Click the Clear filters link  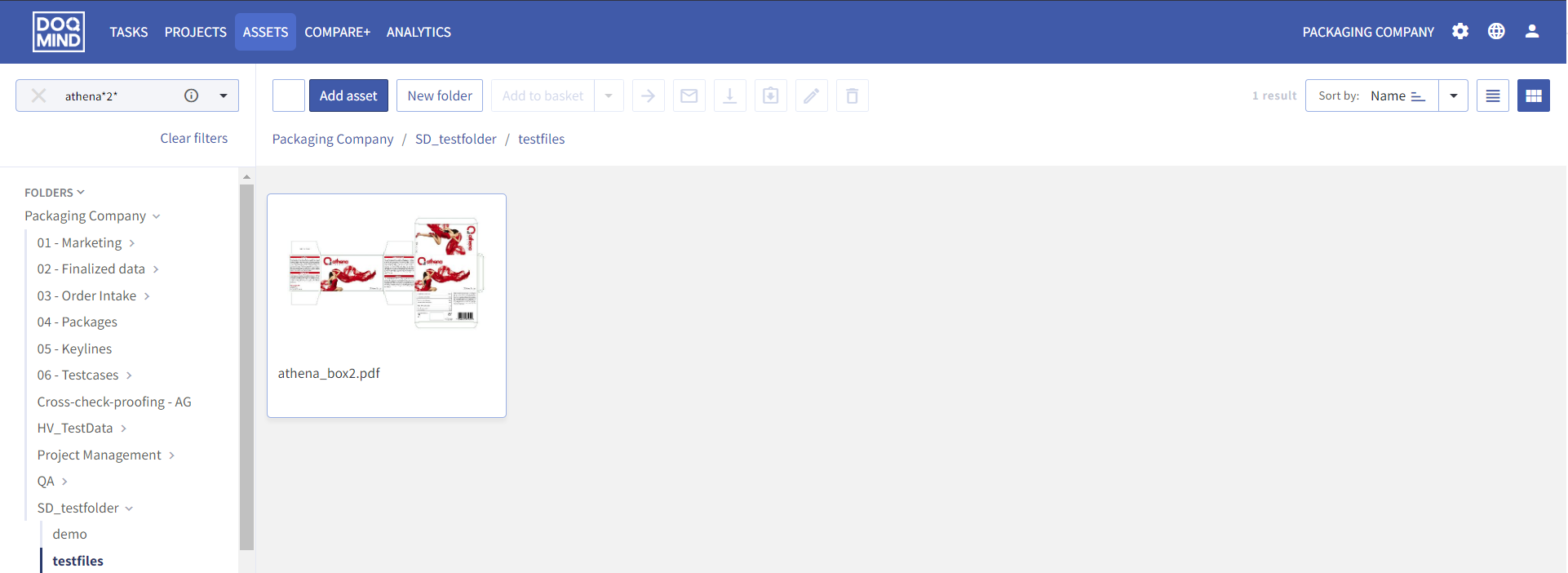coord(193,138)
